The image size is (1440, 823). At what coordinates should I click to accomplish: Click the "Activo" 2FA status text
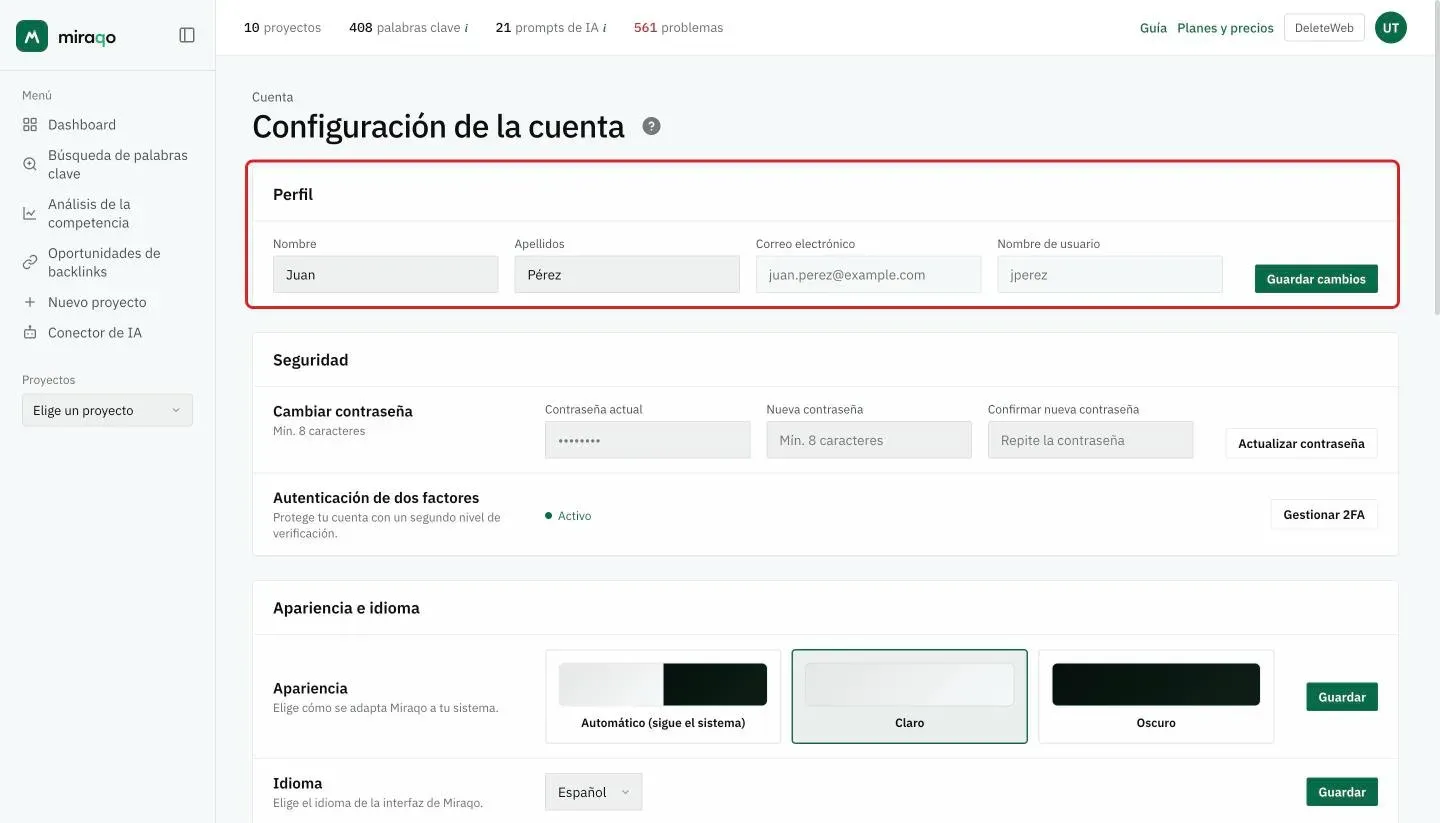tap(574, 516)
